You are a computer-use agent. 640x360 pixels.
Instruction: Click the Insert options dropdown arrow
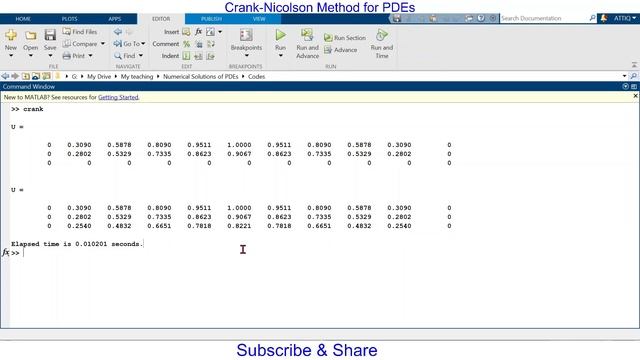tap(220, 31)
